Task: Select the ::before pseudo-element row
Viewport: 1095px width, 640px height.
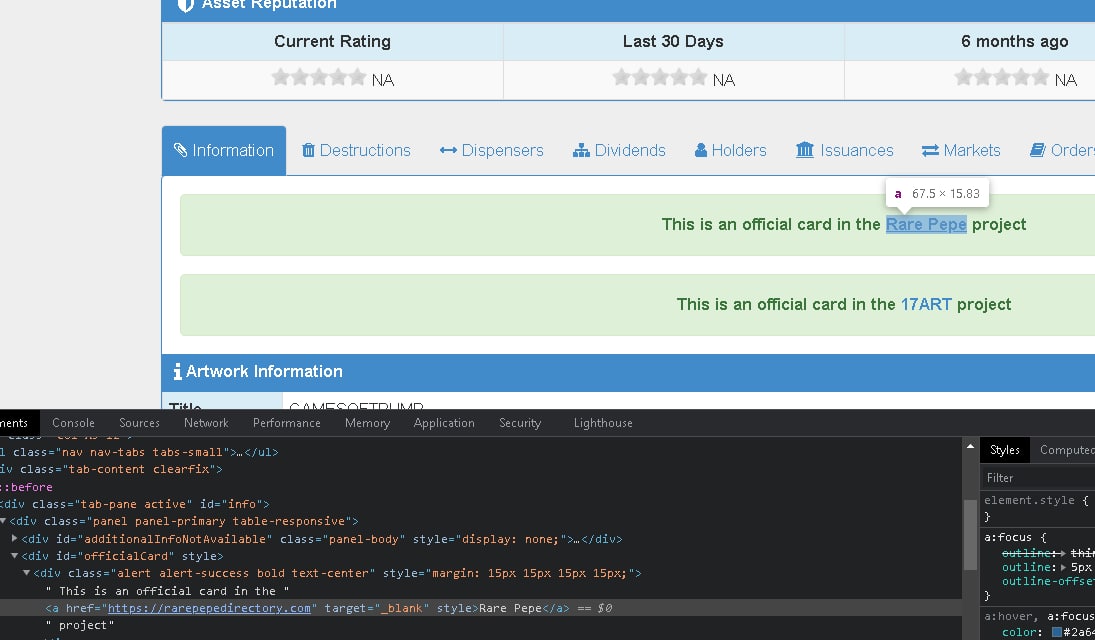Action: click(480, 487)
